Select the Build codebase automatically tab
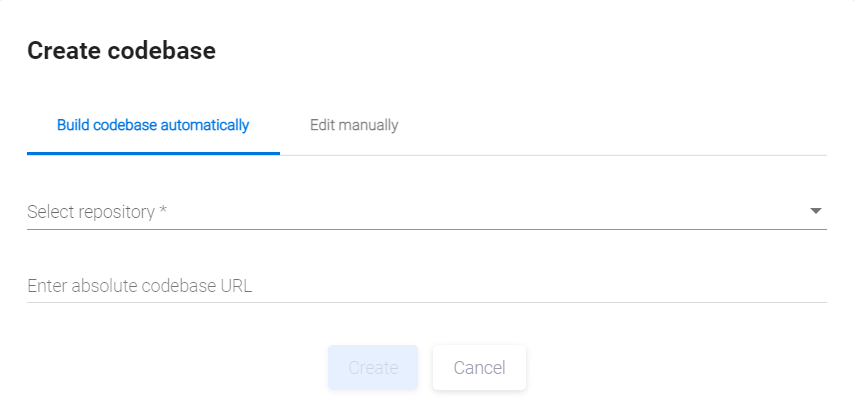This screenshot has width=854, height=406. tap(153, 126)
